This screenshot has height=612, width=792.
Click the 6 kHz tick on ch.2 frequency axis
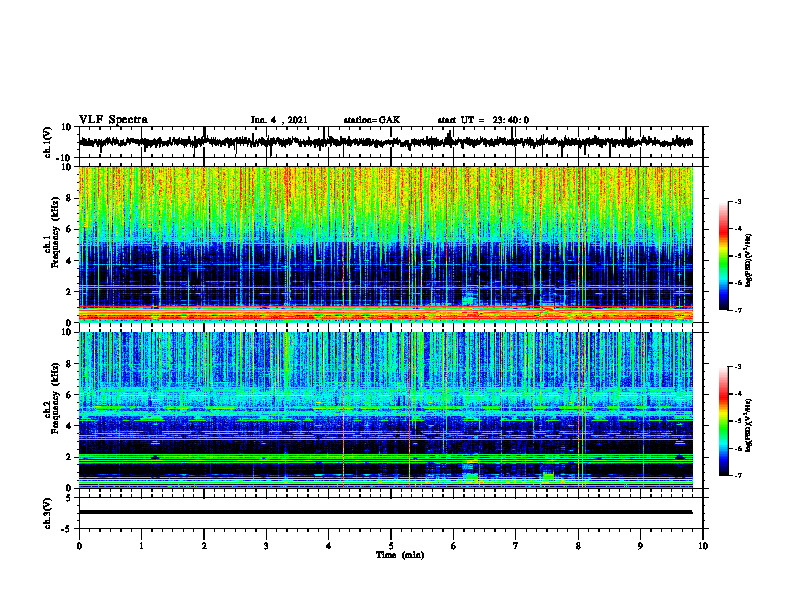(69, 394)
